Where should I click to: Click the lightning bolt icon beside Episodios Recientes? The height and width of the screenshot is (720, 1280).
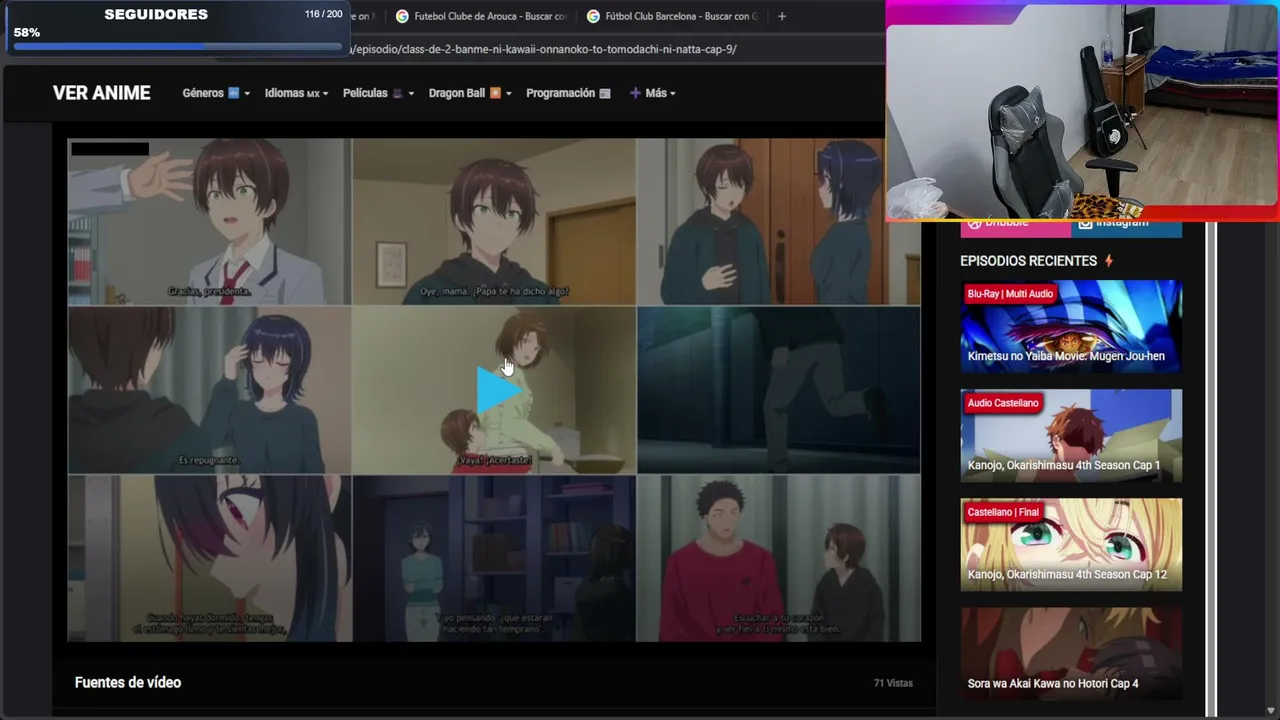click(1108, 261)
